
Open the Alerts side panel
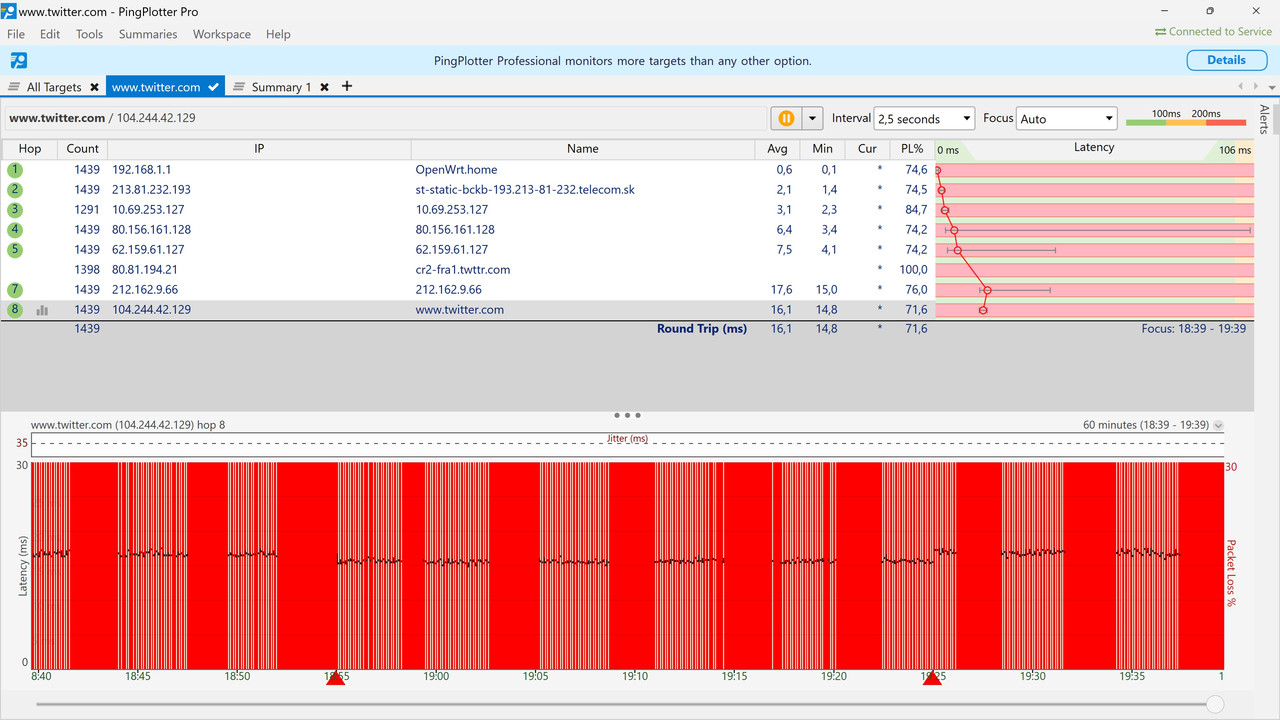(x=1265, y=118)
